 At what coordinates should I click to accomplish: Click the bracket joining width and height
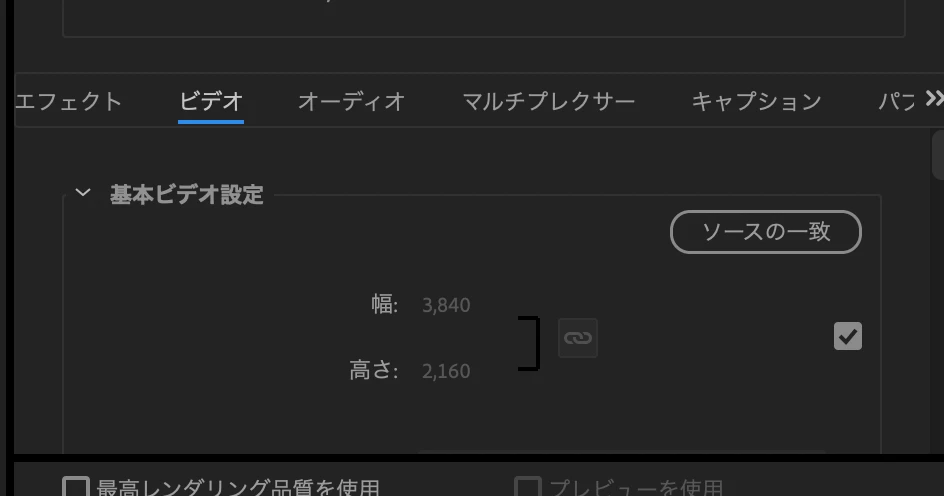pyautogui.click(x=529, y=343)
